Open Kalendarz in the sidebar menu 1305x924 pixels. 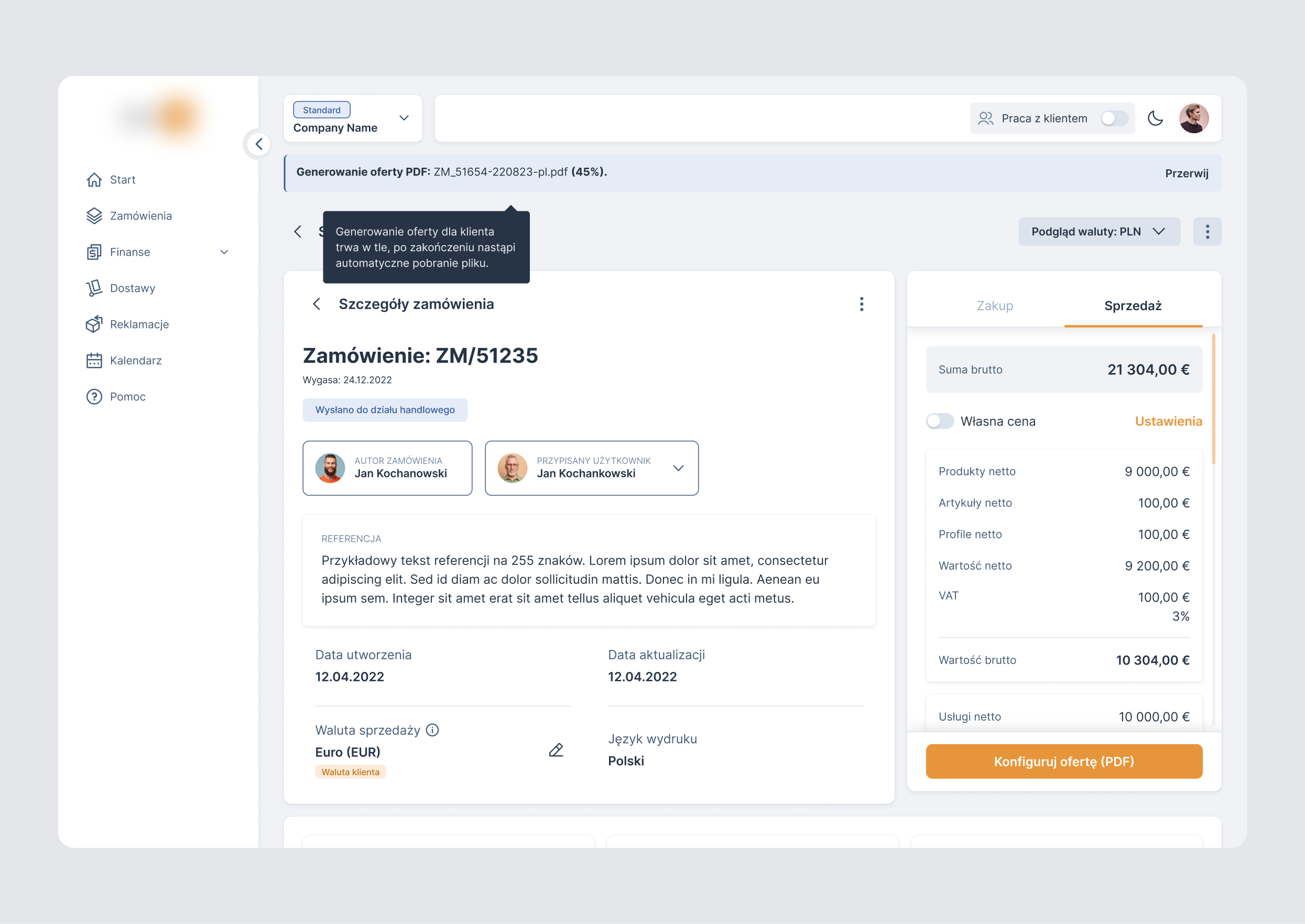(136, 360)
